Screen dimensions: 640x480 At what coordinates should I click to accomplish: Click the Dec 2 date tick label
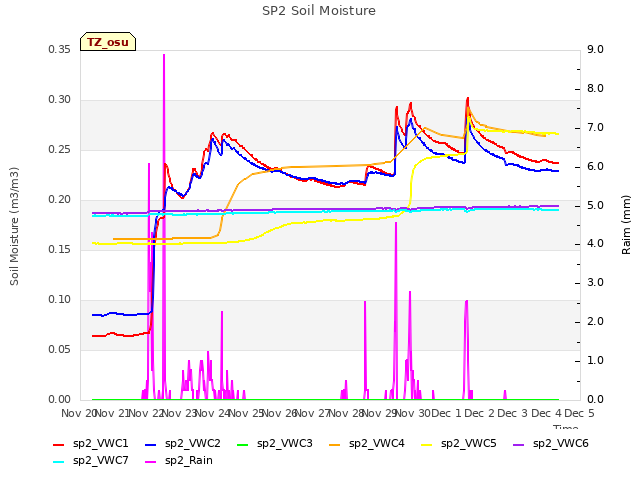click(x=480, y=413)
